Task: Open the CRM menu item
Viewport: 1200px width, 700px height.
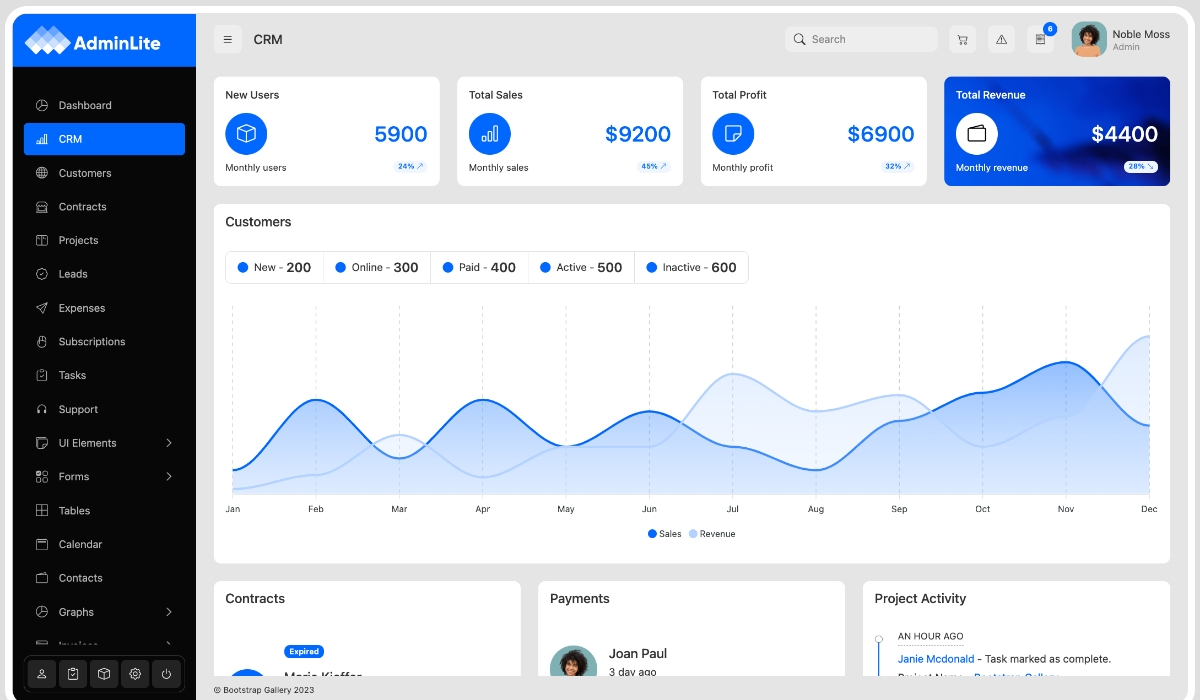Action: click(104, 139)
